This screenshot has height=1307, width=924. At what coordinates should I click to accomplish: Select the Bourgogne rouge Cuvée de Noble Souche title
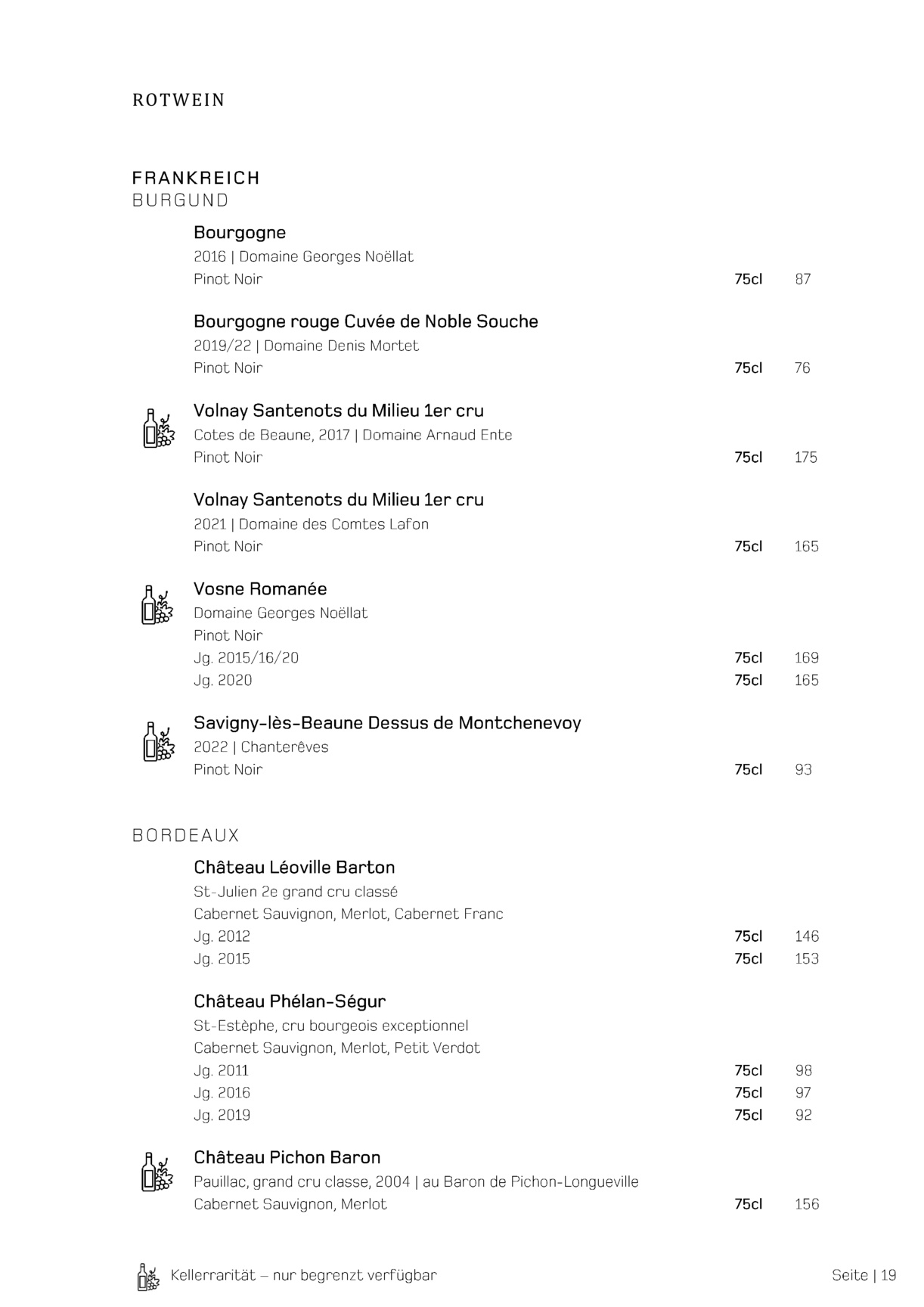[x=365, y=321]
